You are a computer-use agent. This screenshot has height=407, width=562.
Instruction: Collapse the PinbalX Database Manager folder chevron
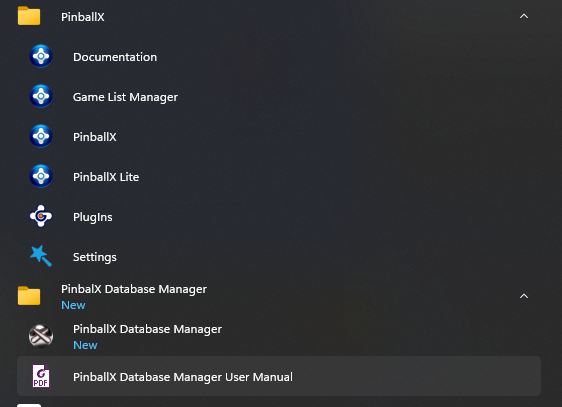(524, 296)
